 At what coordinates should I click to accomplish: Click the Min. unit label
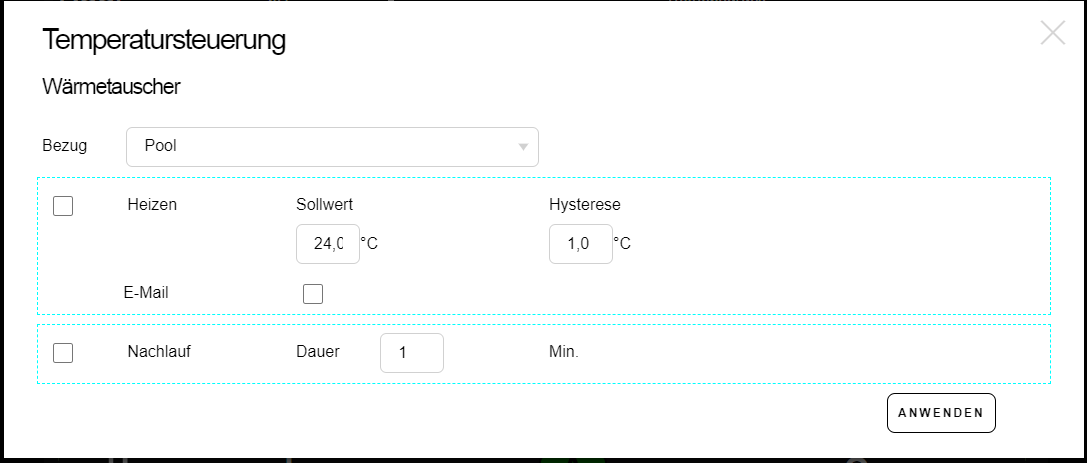coord(564,353)
